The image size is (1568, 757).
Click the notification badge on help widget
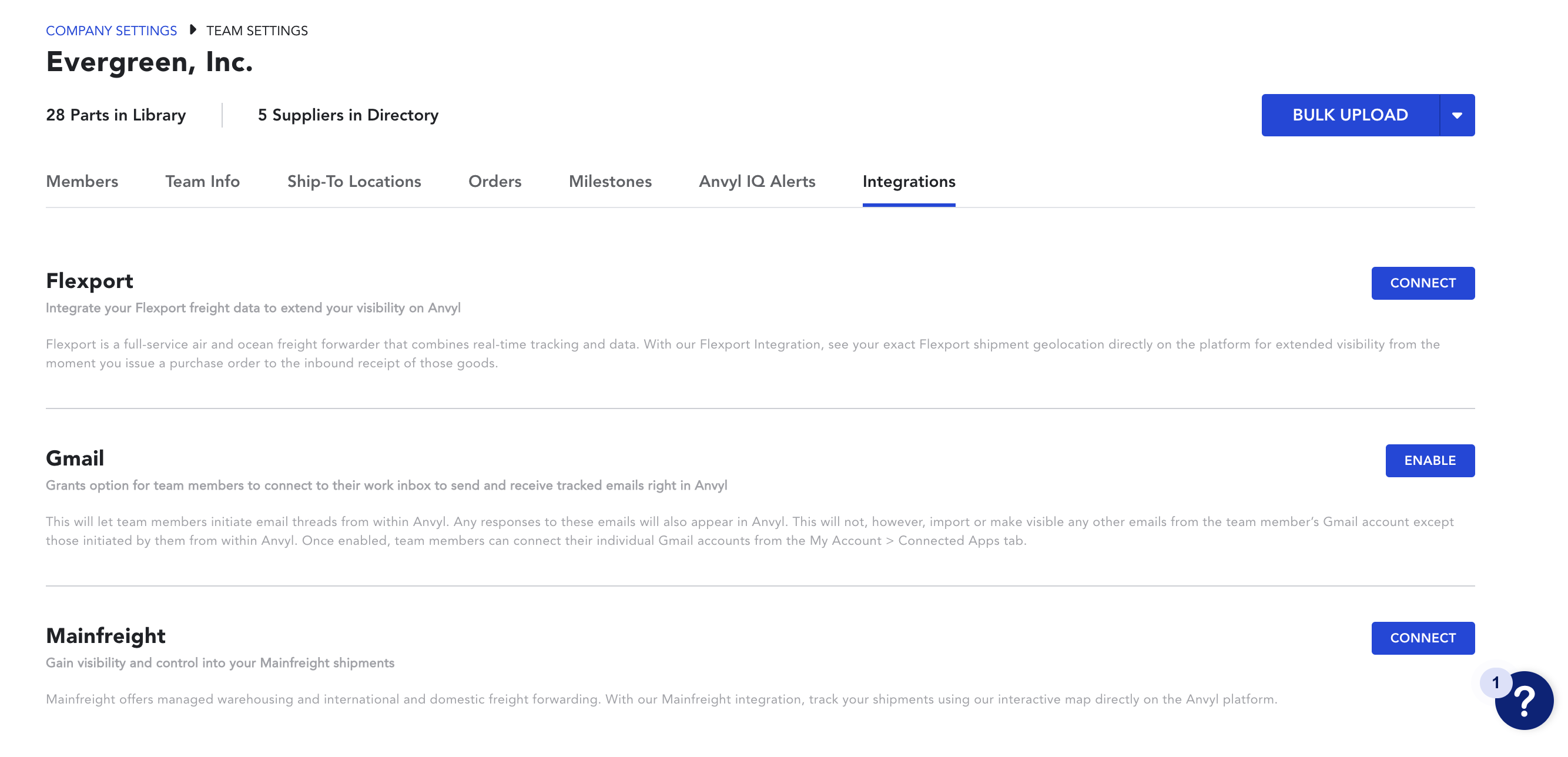1496,683
